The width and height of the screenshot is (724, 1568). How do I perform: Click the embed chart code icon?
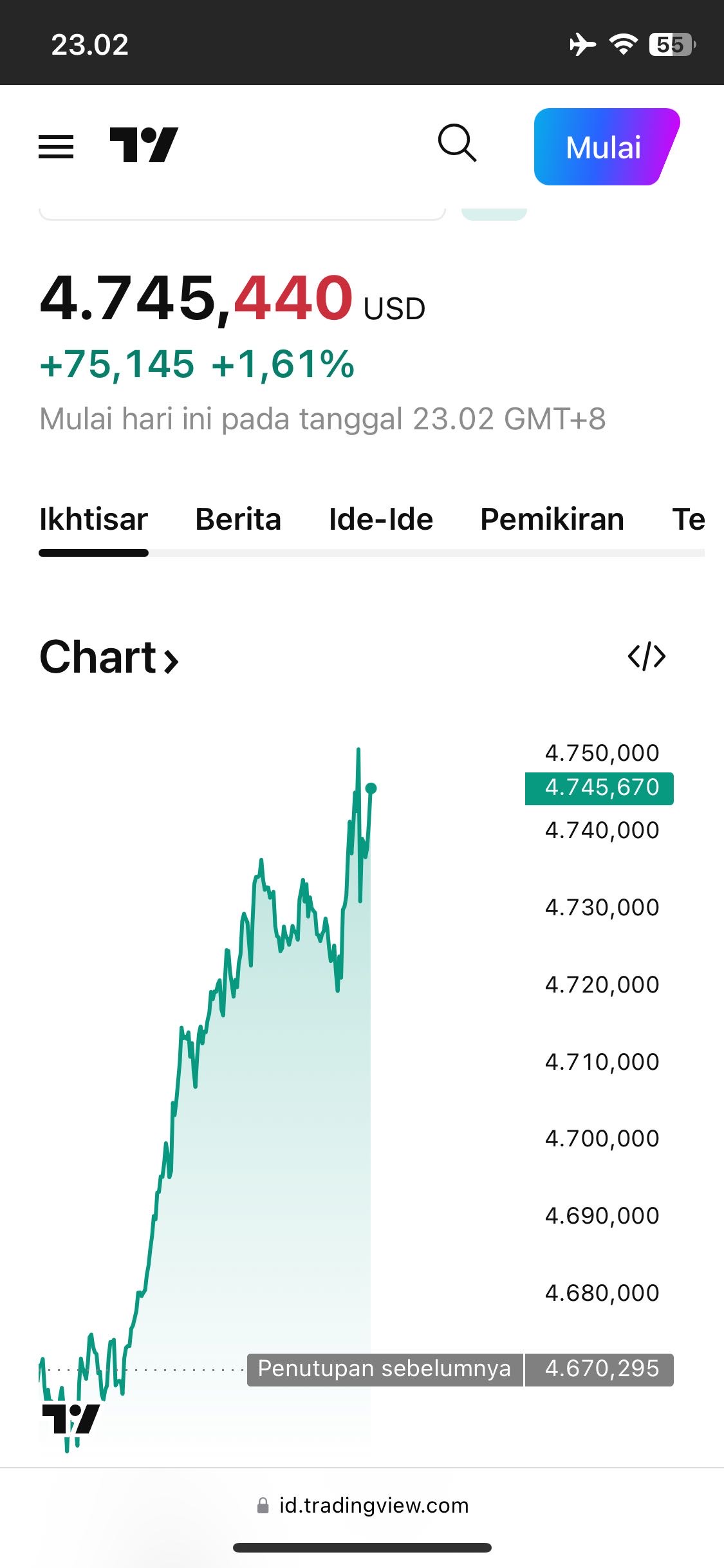(646, 657)
